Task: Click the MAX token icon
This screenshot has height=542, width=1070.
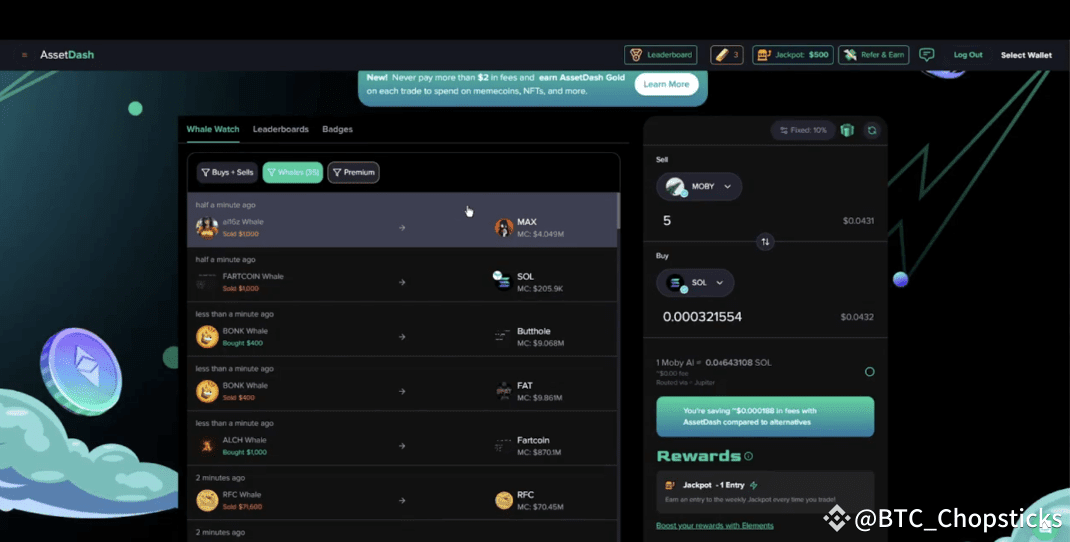Action: point(504,228)
